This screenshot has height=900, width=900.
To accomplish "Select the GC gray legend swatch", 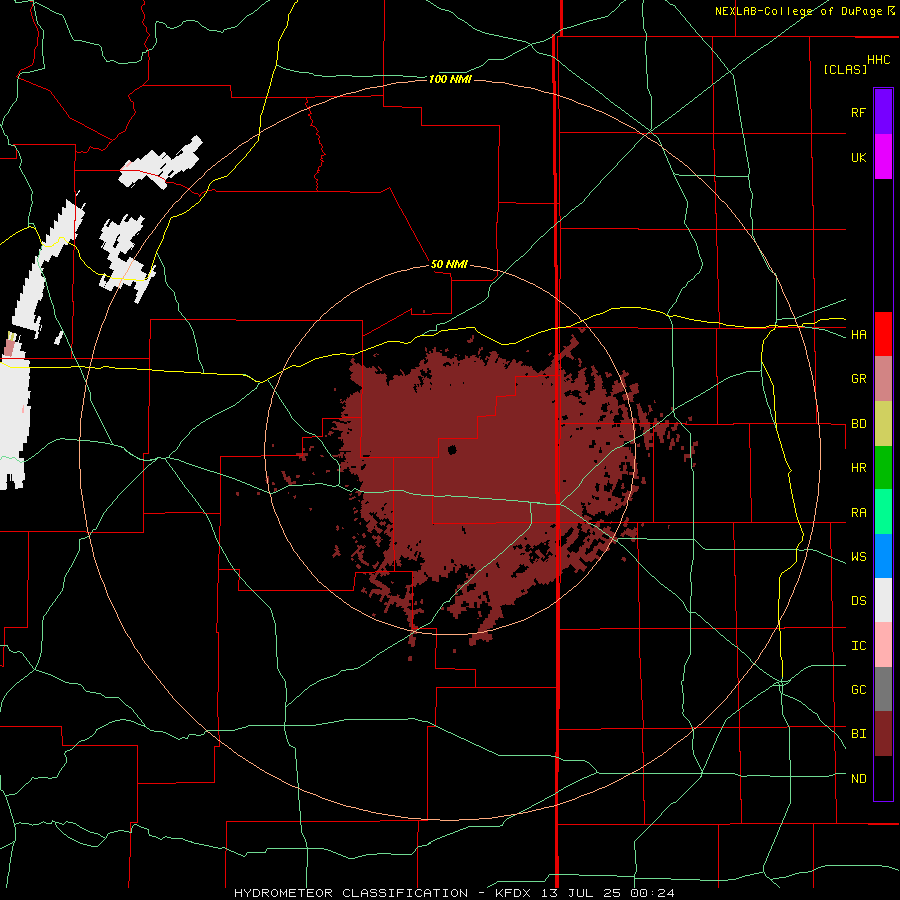I will (x=883, y=689).
